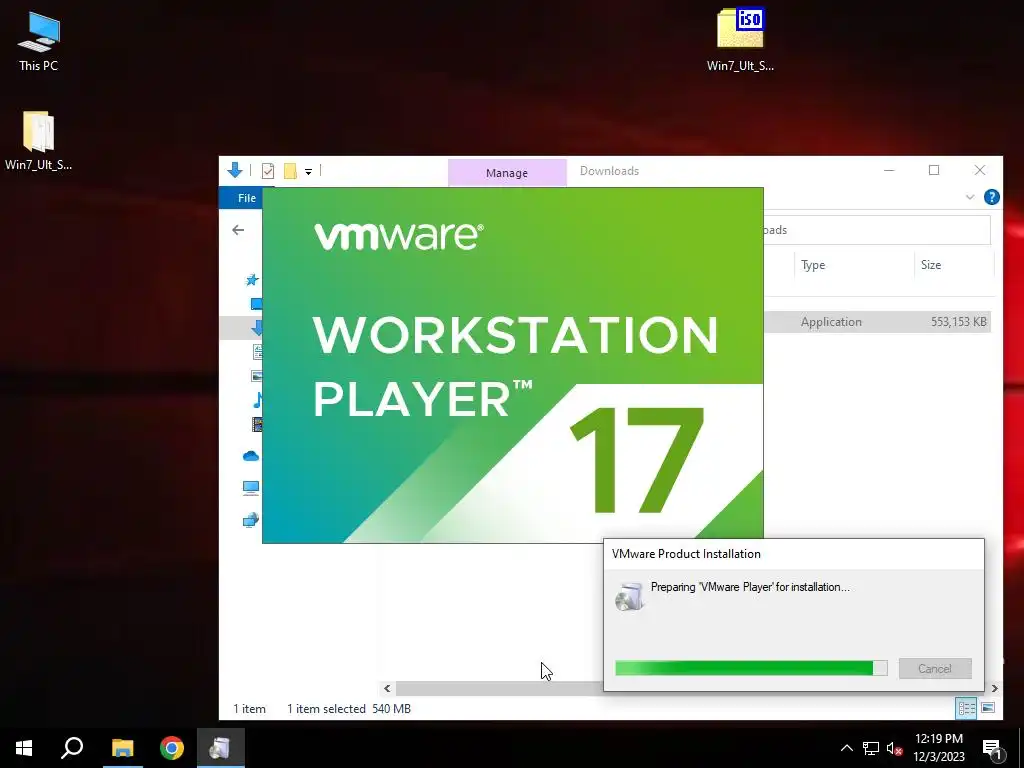Viewport: 1024px width, 768px height.
Task: Click the VMware installer taskbar icon
Action: coord(221,748)
